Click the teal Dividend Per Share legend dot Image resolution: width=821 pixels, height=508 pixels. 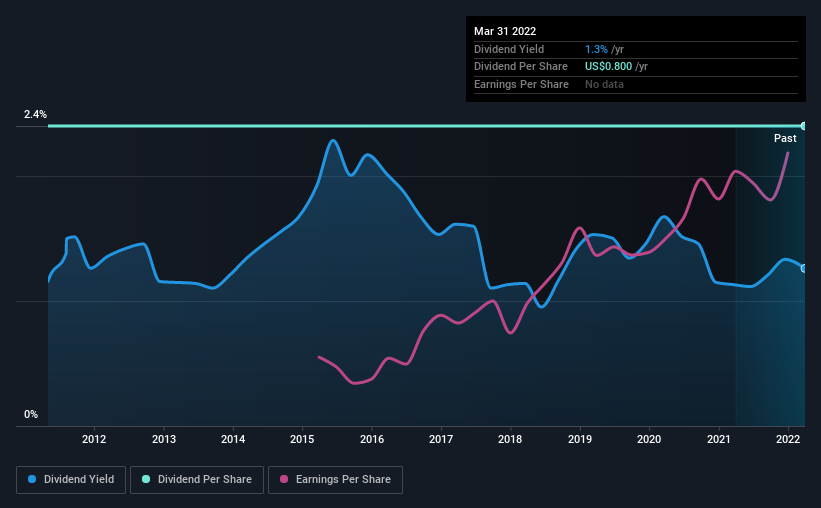pos(146,479)
